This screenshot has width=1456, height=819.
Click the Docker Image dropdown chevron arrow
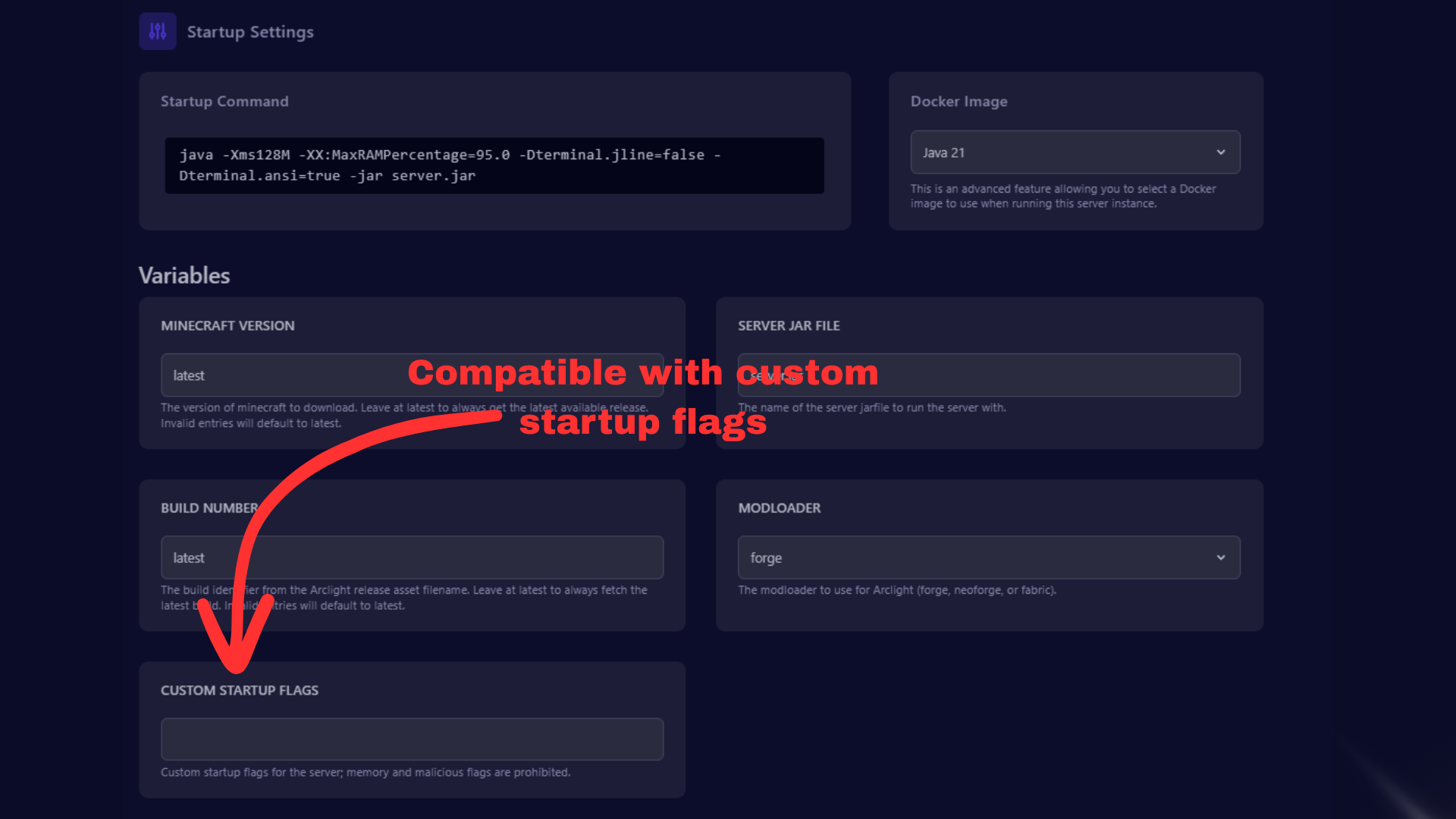1221,152
